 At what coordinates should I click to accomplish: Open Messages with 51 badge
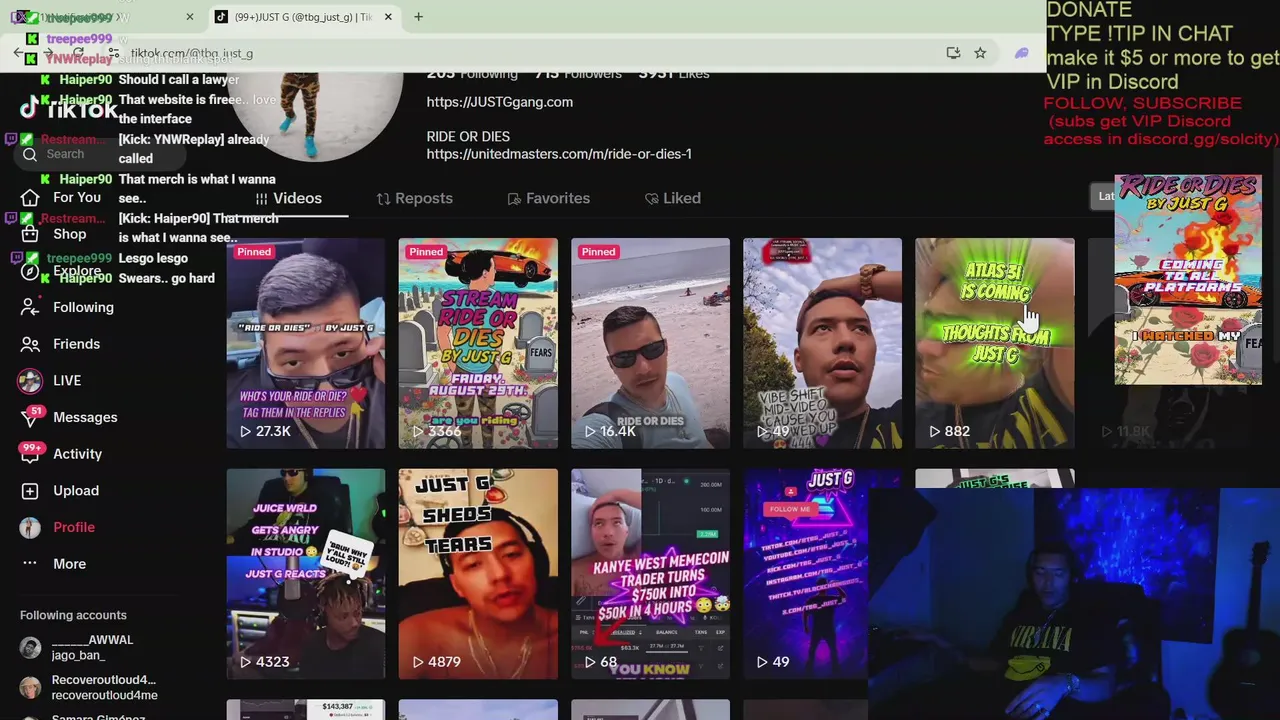point(70,417)
